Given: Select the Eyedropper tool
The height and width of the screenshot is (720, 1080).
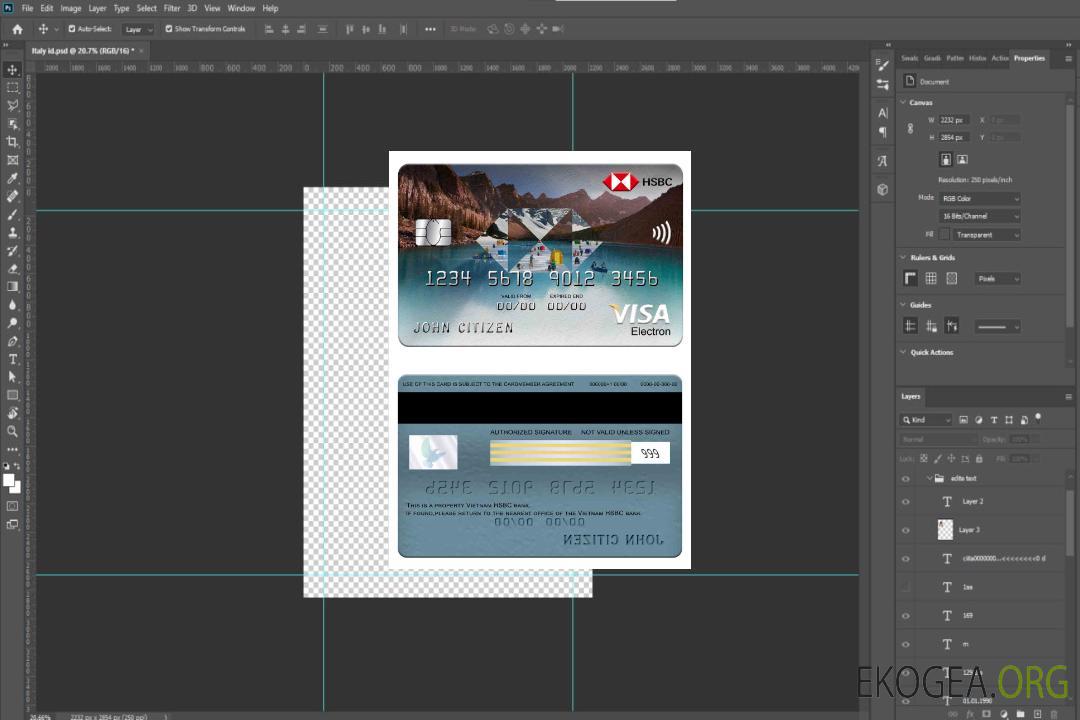Looking at the screenshot, I should click(x=12, y=178).
